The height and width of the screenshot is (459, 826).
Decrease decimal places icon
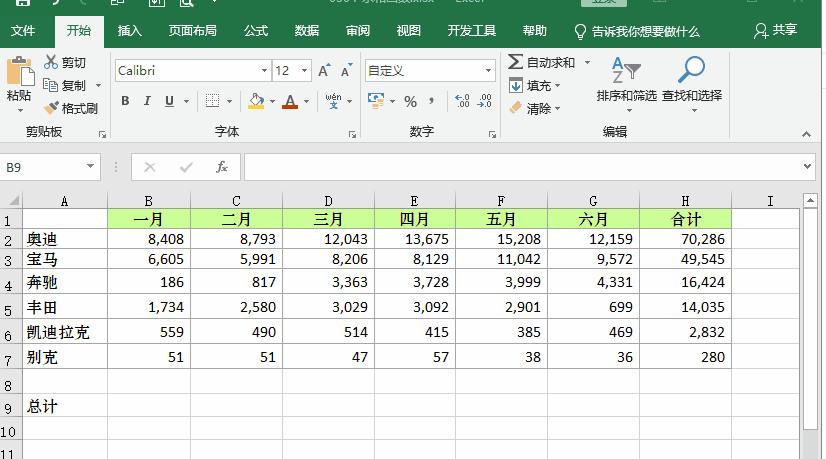(x=485, y=101)
